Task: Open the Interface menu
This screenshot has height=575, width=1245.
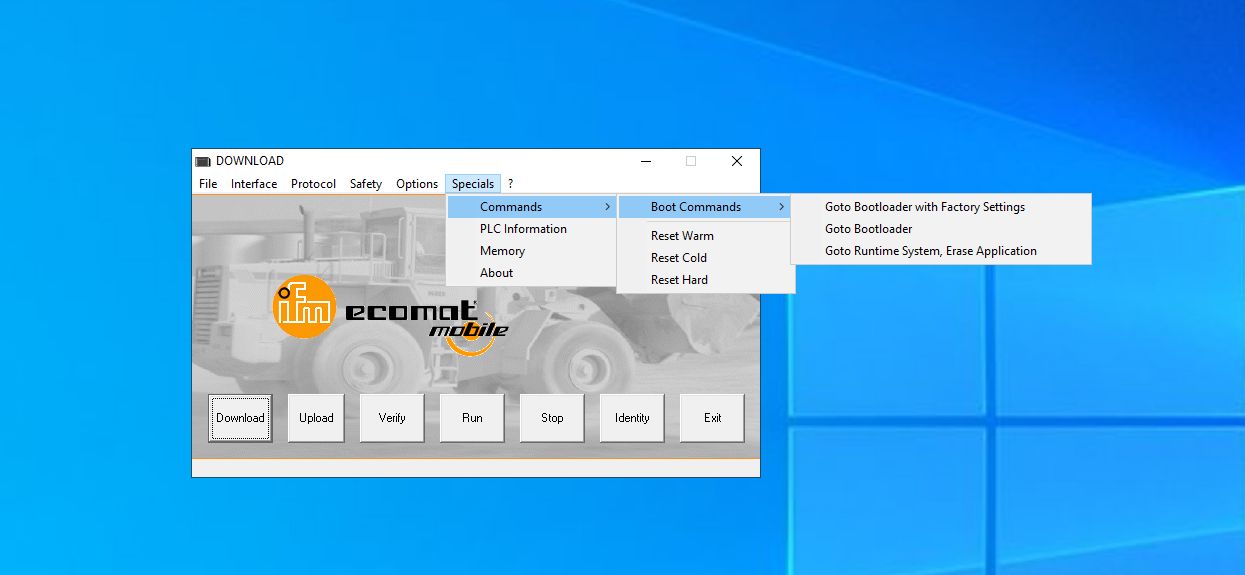Action: coord(254,184)
